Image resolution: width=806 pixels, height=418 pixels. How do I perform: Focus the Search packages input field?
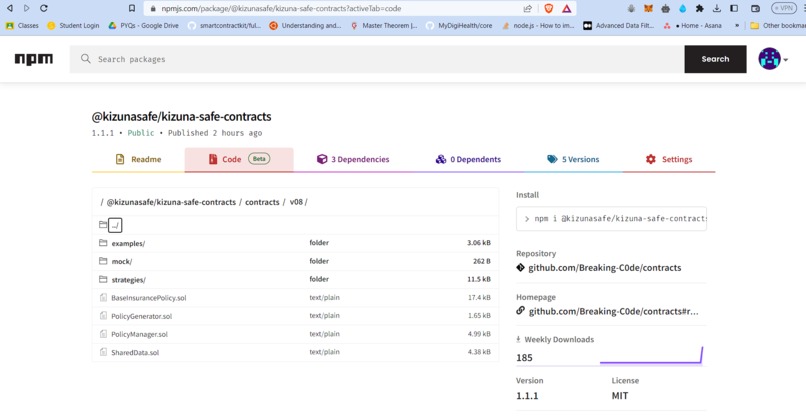coord(377,59)
